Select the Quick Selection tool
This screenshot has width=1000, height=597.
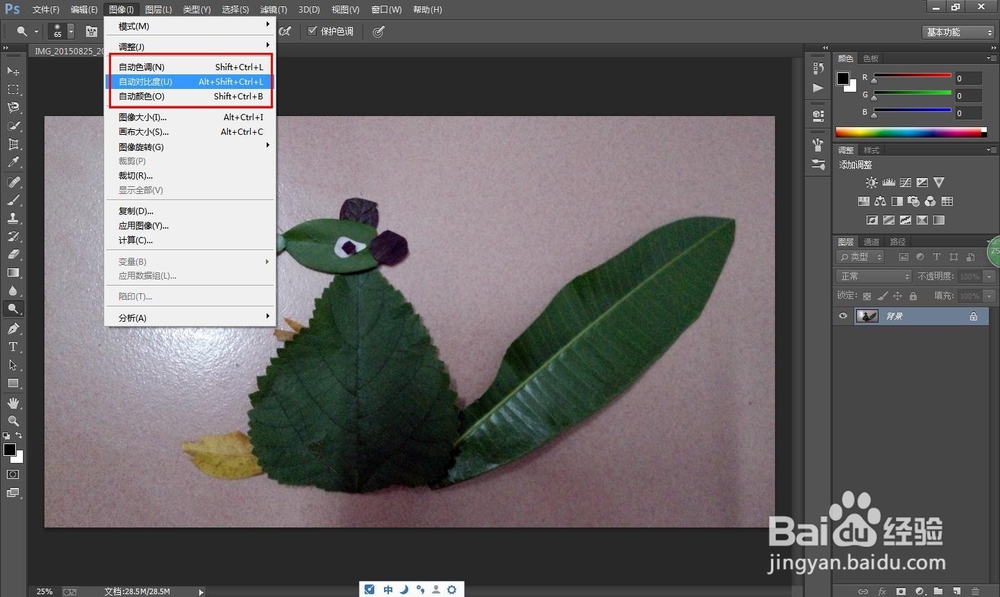pyautogui.click(x=13, y=126)
